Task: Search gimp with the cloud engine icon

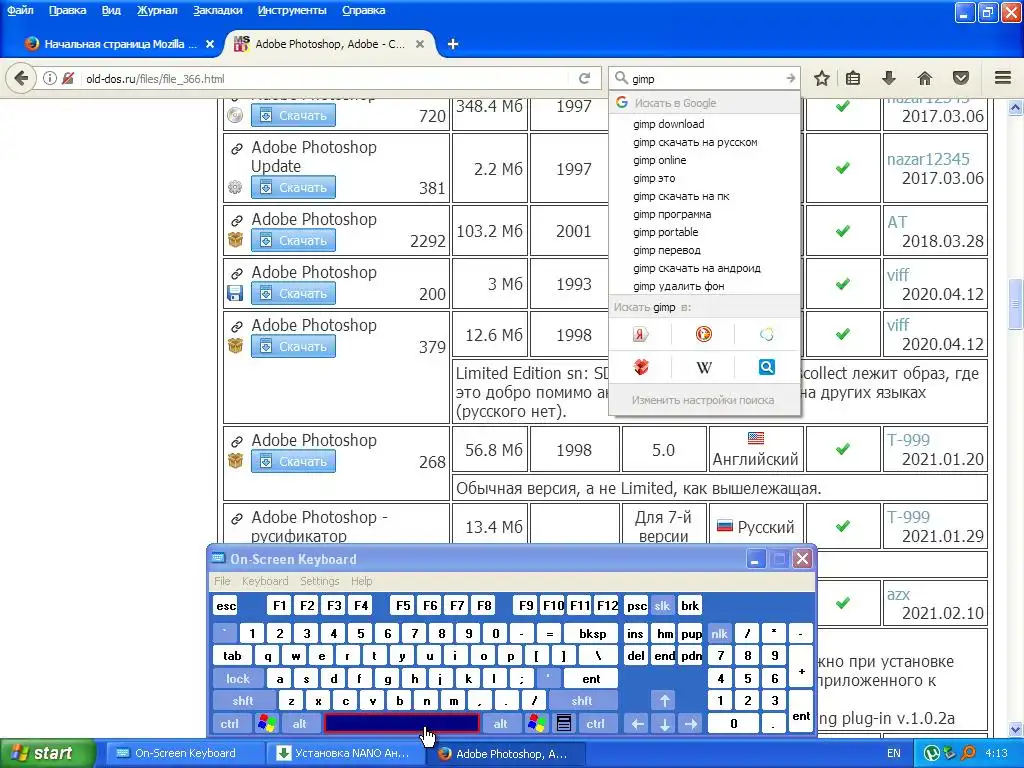Action: coord(767,334)
